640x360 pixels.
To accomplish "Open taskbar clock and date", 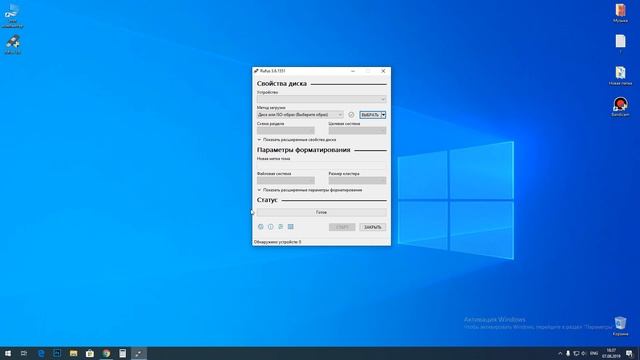I will [611, 353].
